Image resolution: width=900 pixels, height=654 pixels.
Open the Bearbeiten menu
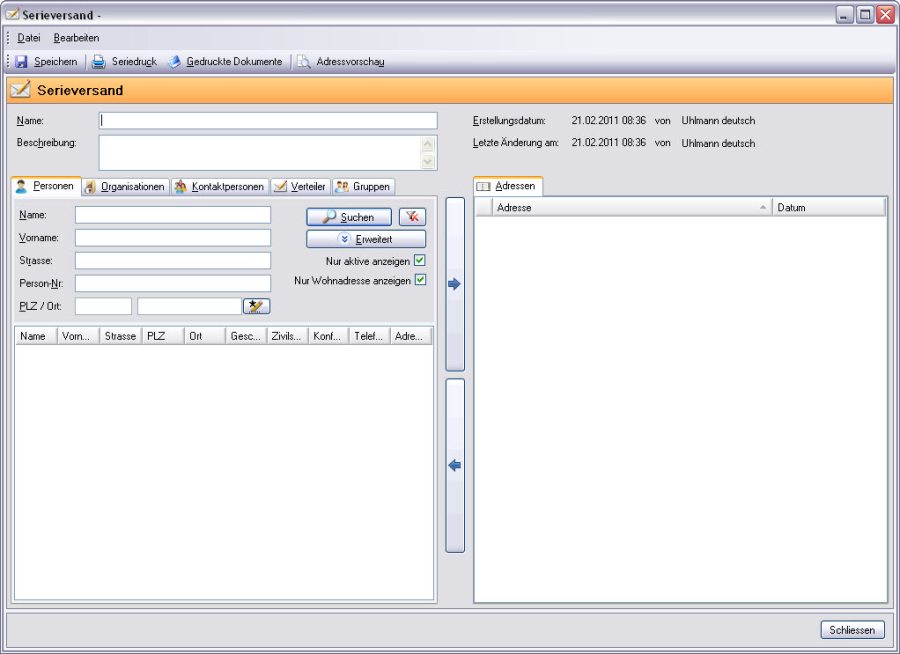coord(76,38)
